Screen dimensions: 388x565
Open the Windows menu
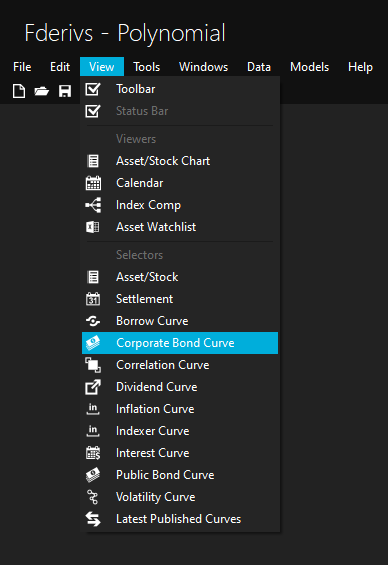pos(204,67)
